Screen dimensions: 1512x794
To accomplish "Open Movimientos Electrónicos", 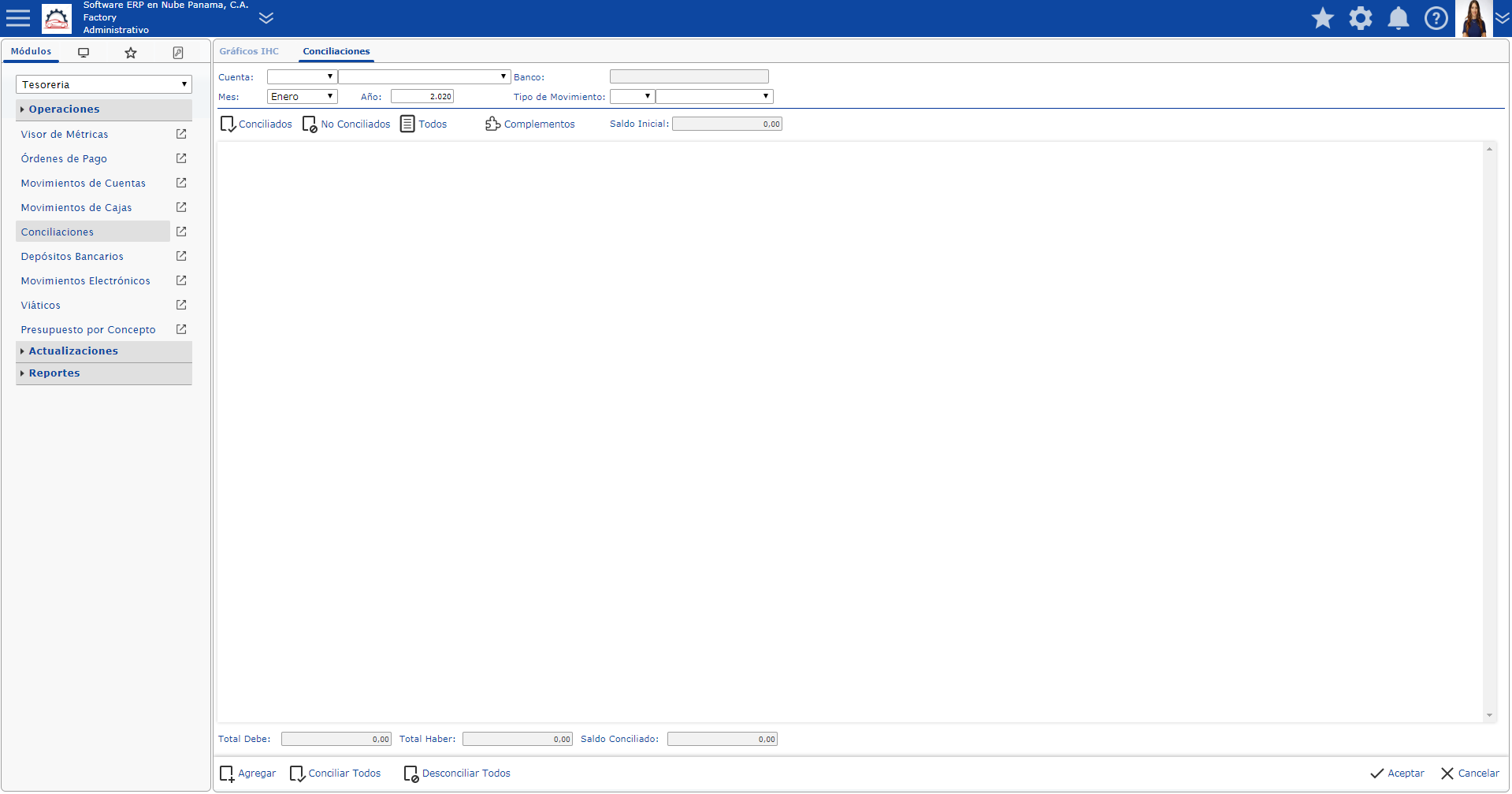I will tap(86, 281).
